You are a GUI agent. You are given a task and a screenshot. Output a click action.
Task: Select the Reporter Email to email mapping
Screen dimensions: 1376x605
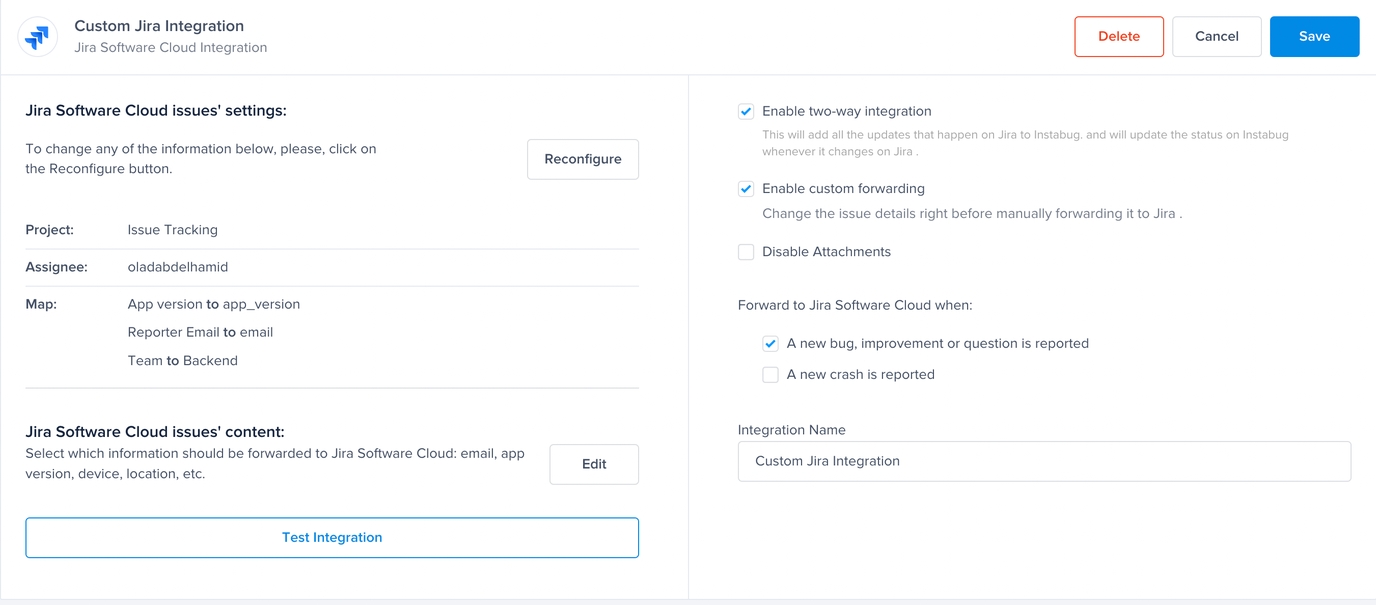click(200, 332)
